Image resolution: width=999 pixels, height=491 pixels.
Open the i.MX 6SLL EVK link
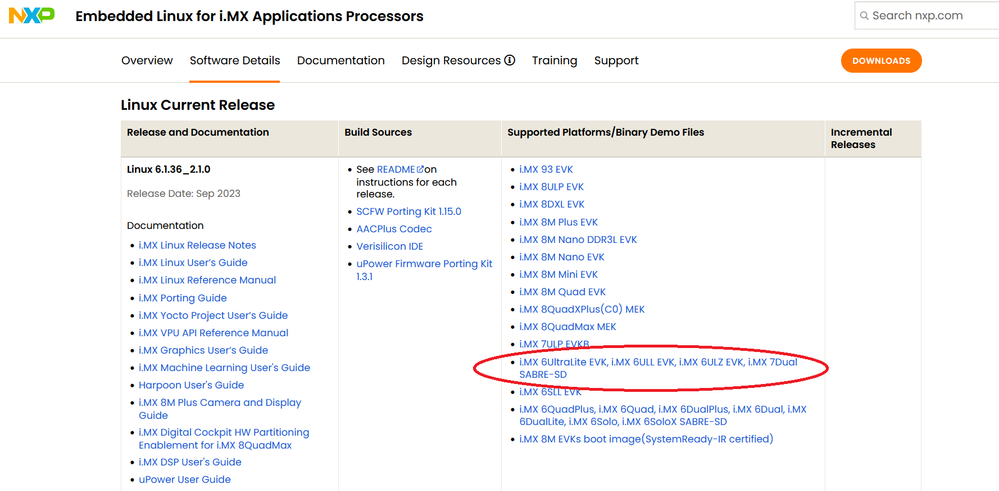tap(550, 392)
